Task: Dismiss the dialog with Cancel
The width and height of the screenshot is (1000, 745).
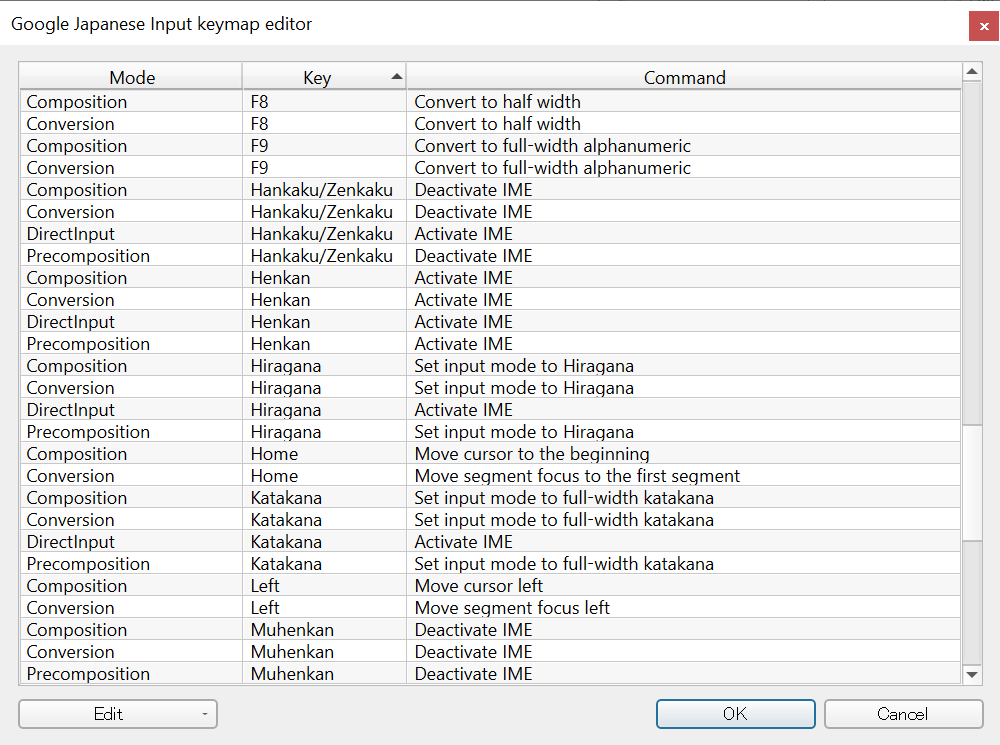Action: tap(903, 714)
